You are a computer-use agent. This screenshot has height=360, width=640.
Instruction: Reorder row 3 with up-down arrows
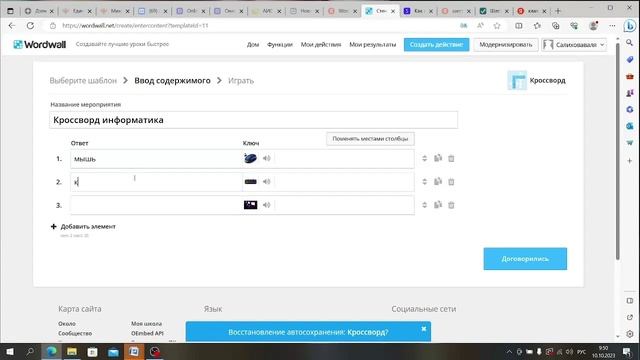tap(424, 205)
